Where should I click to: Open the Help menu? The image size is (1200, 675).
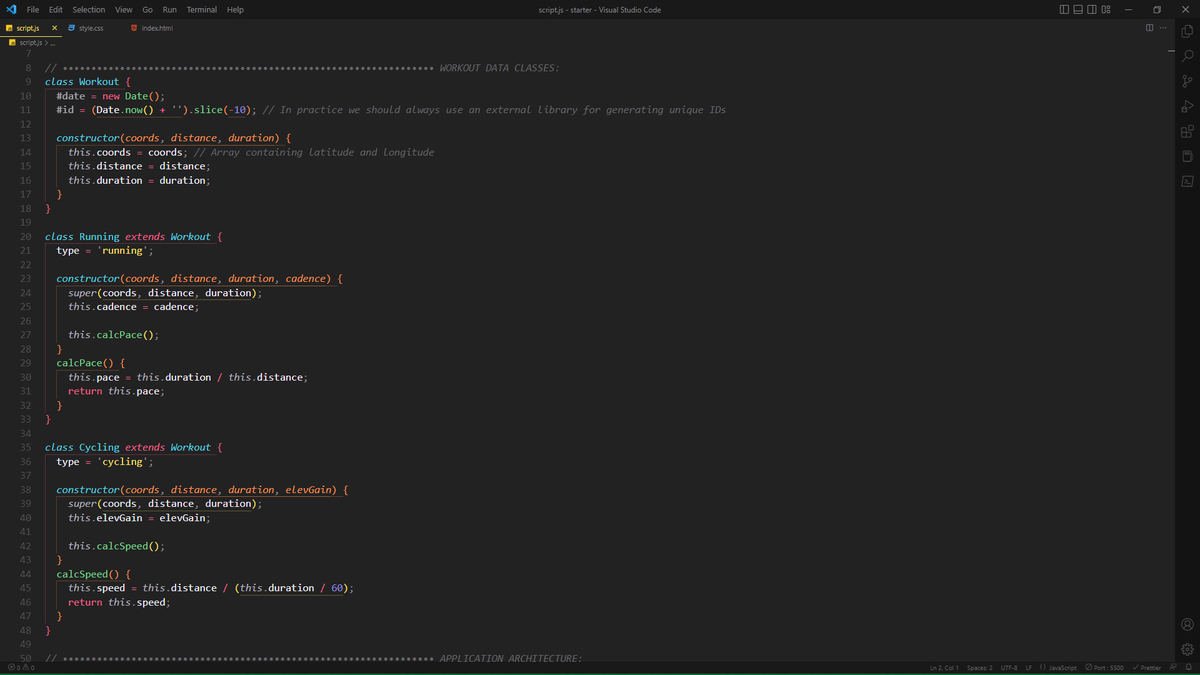pos(235,9)
